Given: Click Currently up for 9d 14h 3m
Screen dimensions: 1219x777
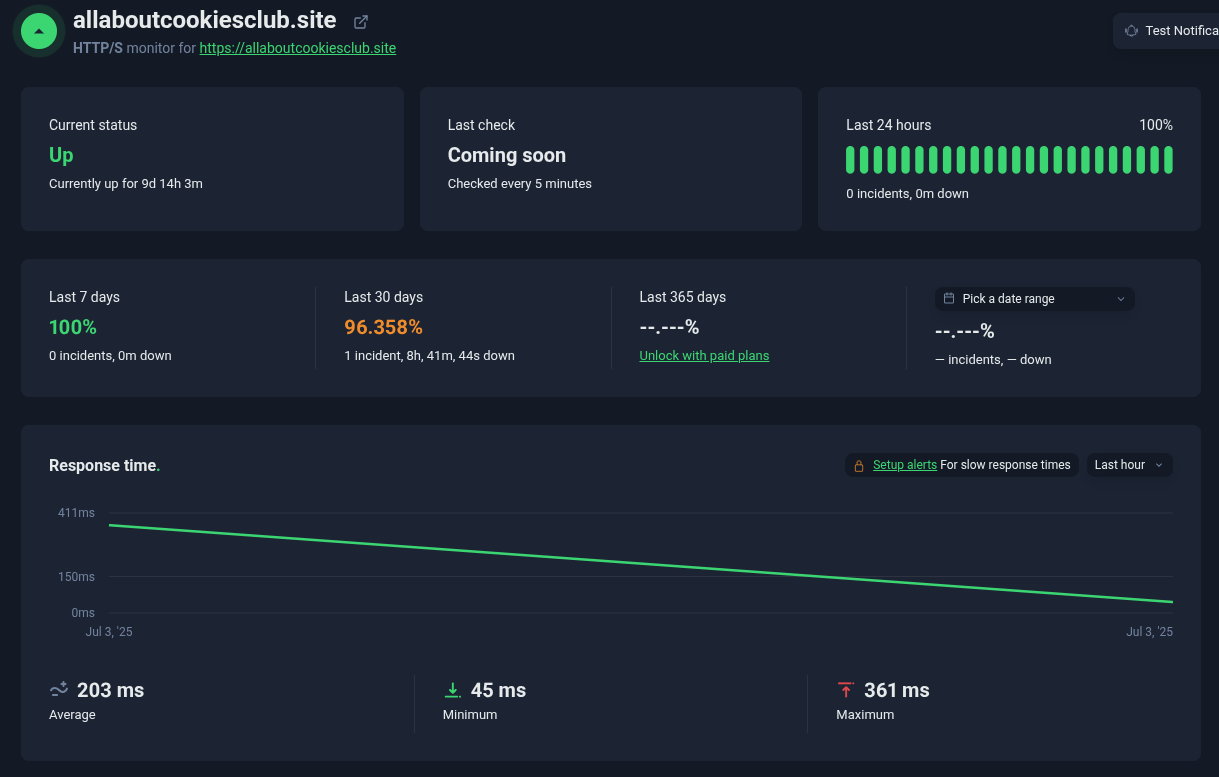Looking at the screenshot, I should tap(126, 184).
